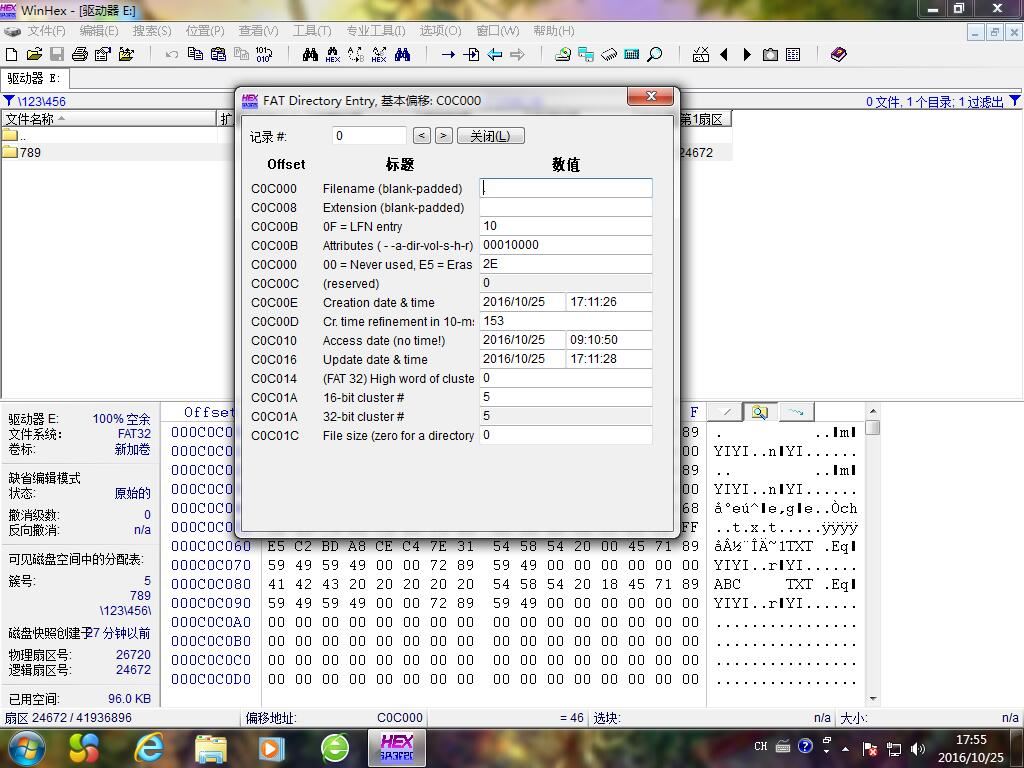The image size is (1024, 768).
Task: Click the Extension (blank-padded) value field
Action: pyautogui.click(x=566, y=207)
